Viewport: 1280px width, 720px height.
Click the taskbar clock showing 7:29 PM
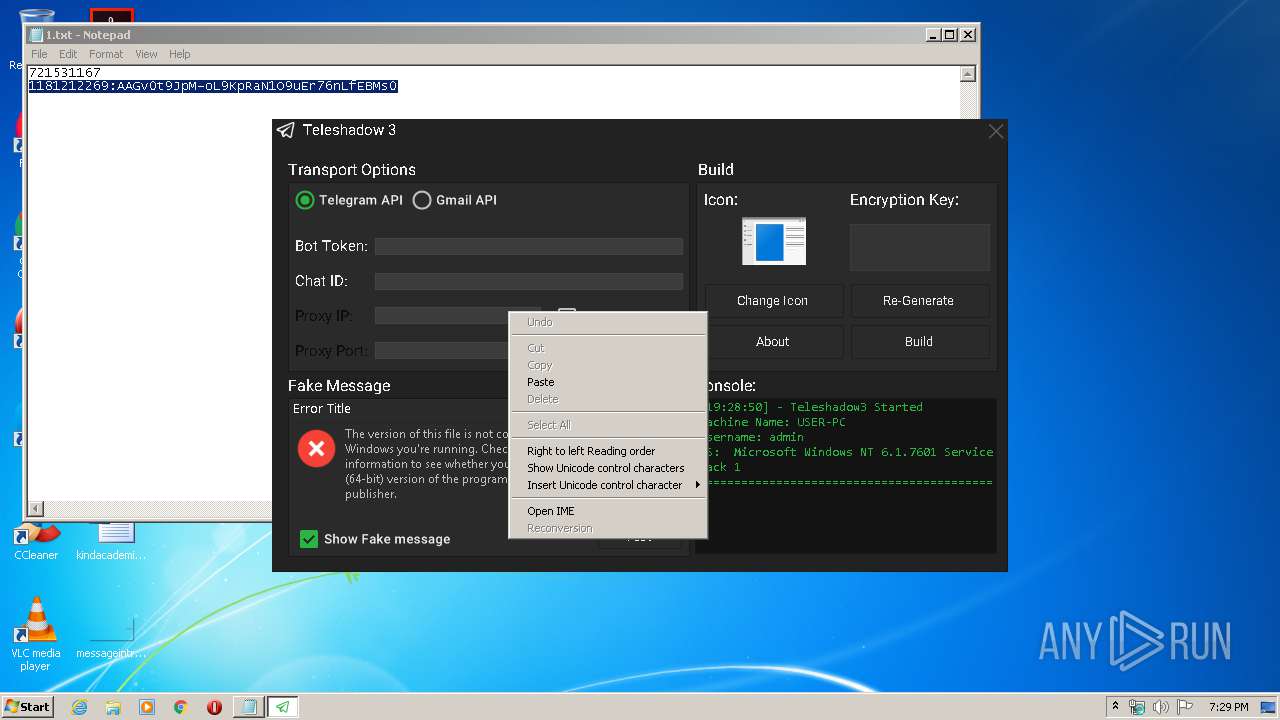1228,707
